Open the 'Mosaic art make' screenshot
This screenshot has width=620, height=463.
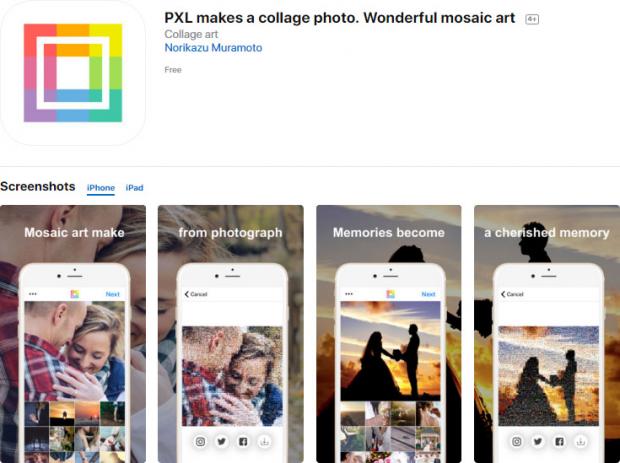tap(73, 334)
